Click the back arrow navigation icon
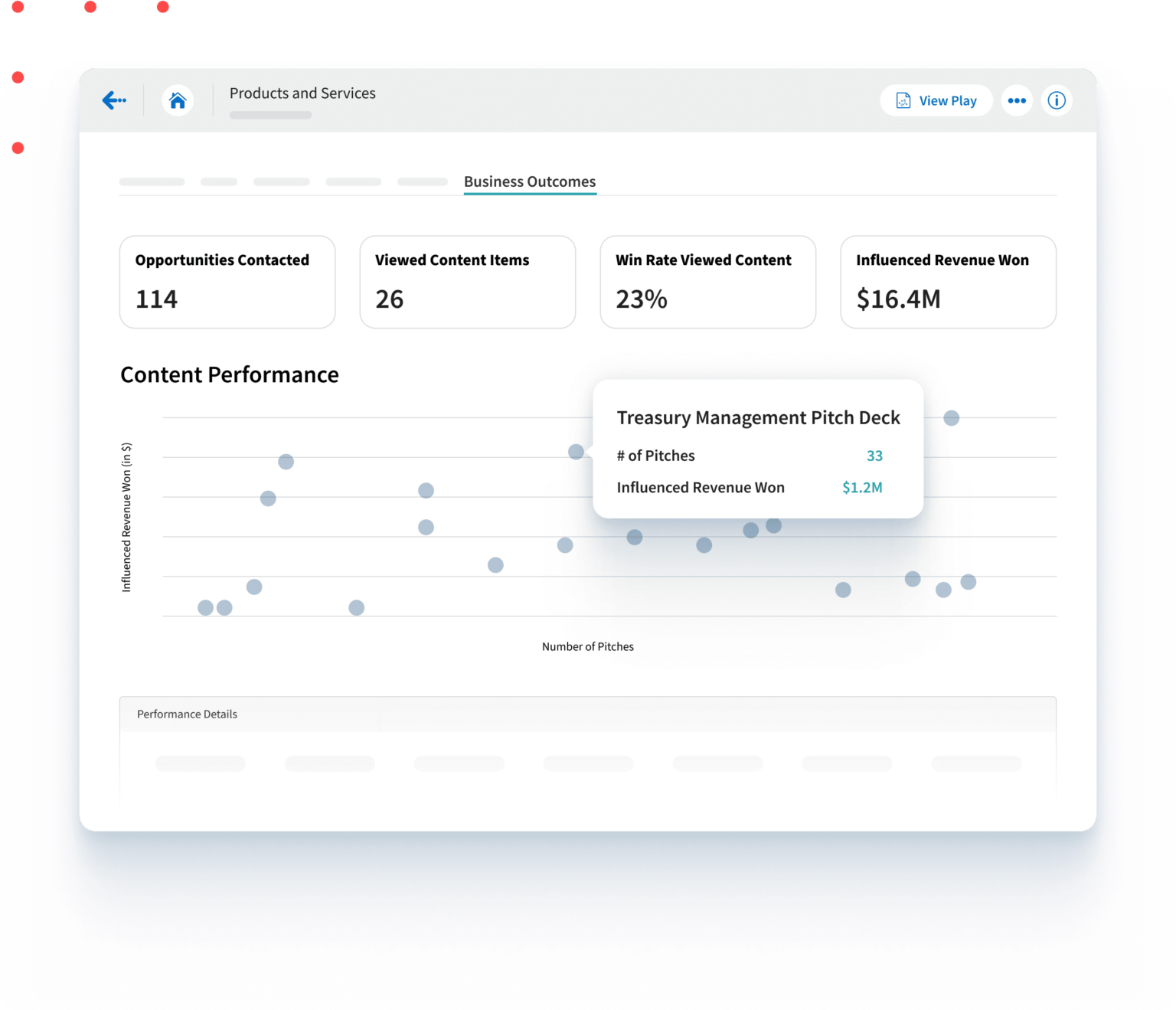The height and width of the screenshot is (1010, 1176). click(x=114, y=100)
